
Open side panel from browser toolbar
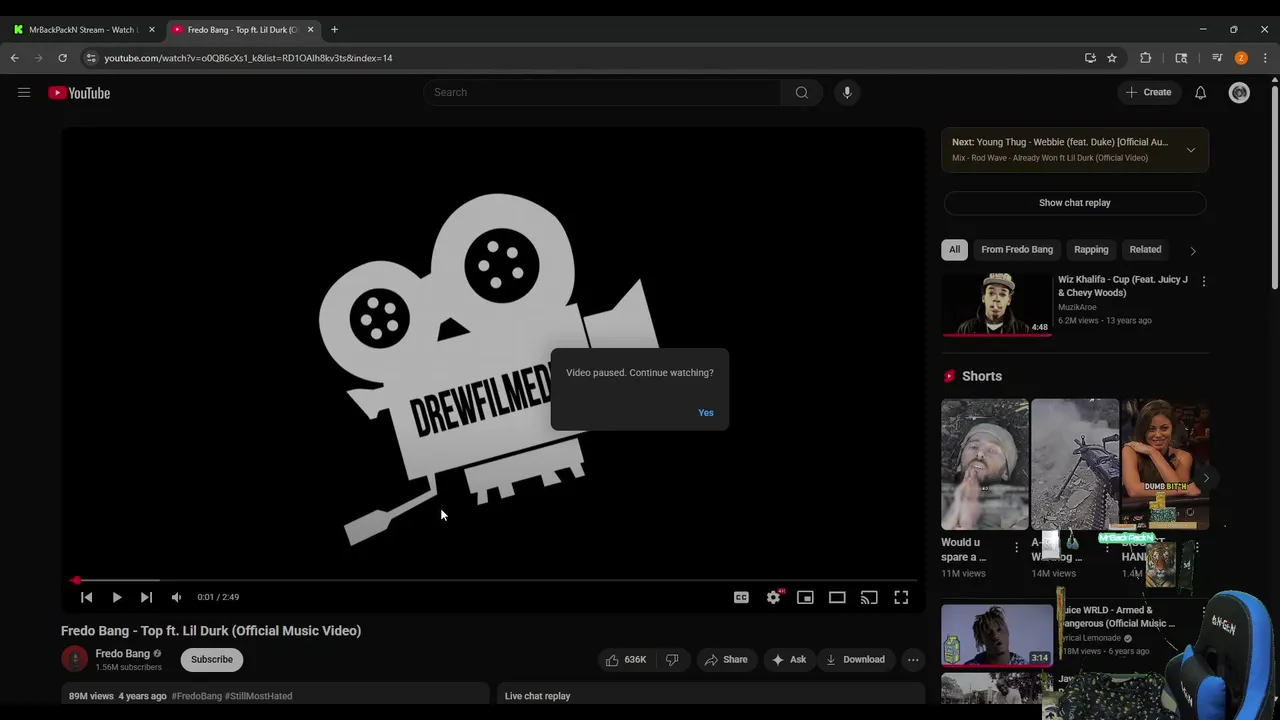pos(1181,58)
